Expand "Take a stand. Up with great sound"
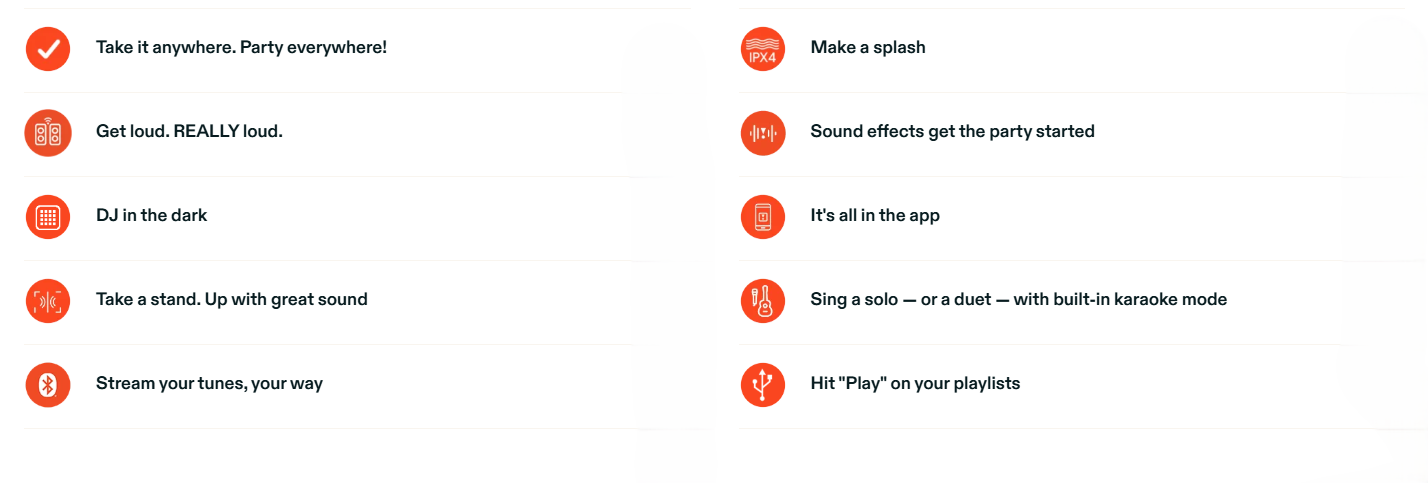 click(x=232, y=299)
